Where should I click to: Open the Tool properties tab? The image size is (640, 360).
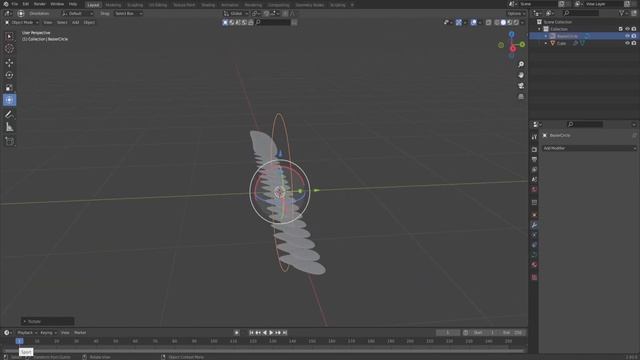tap(534, 137)
